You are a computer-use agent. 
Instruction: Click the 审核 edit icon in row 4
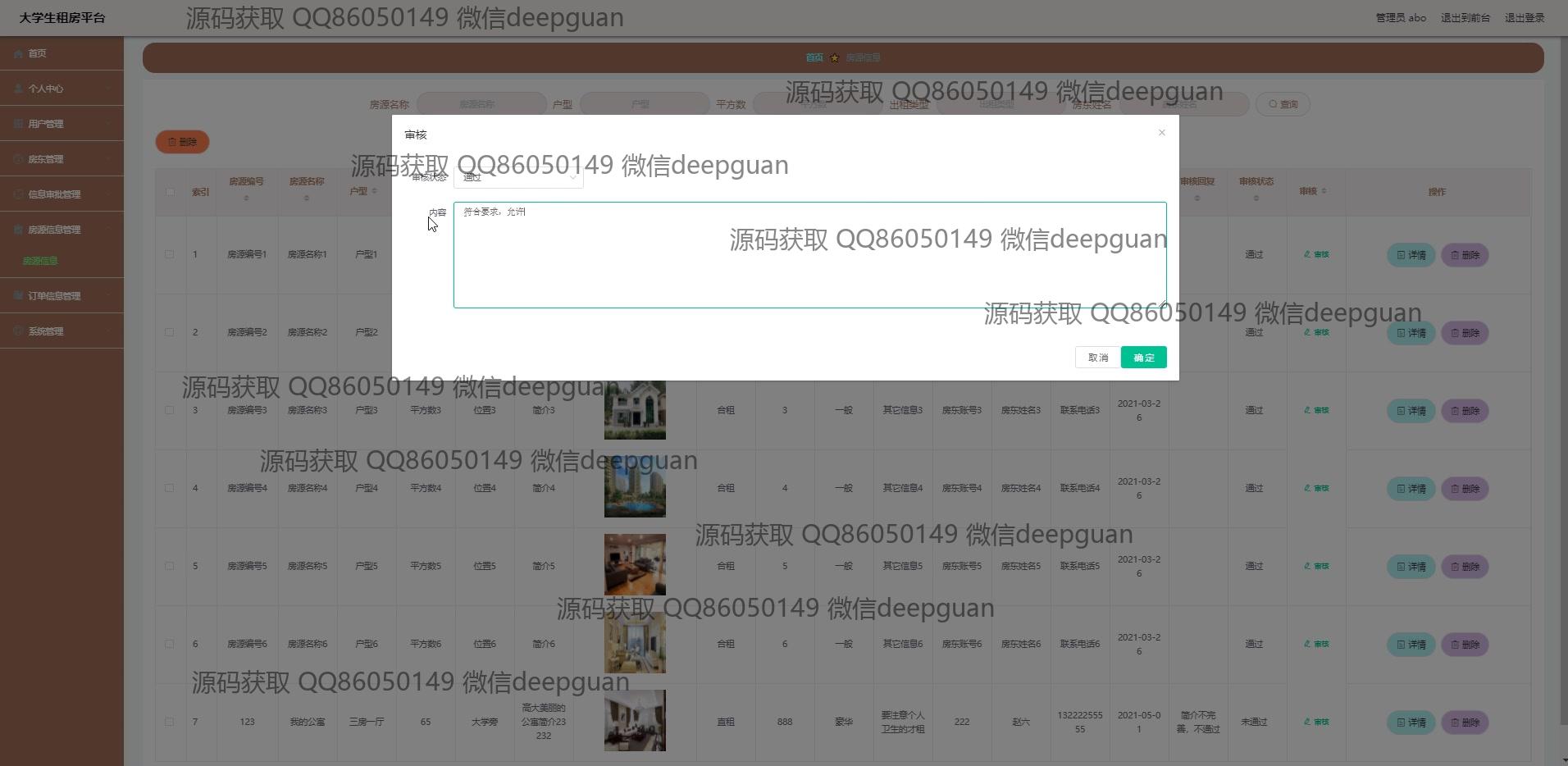tap(1316, 488)
